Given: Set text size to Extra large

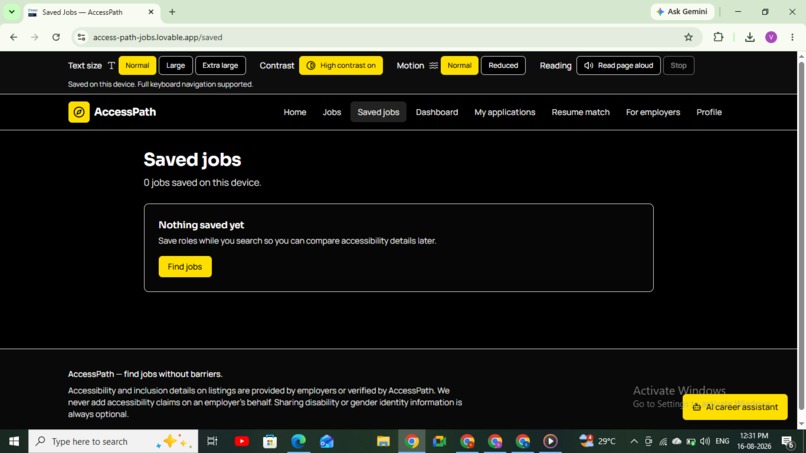Looking at the screenshot, I should click(x=220, y=65).
